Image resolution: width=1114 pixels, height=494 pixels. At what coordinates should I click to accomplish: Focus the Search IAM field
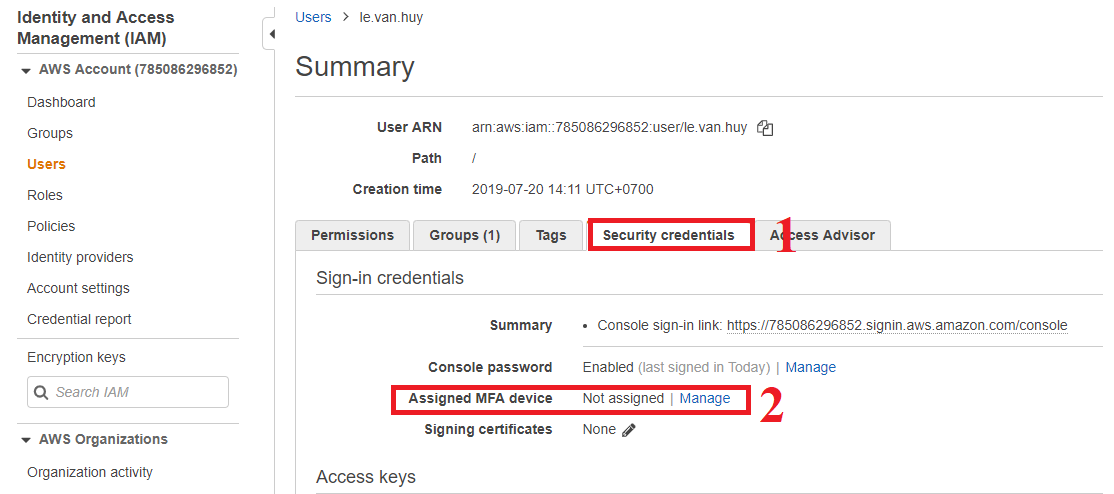click(138, 392)
